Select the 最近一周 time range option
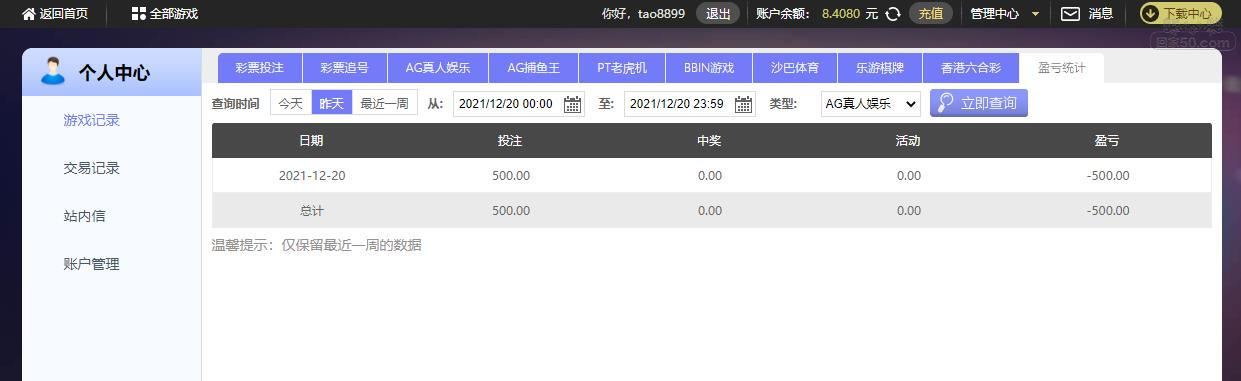This screenshot has width=1241, height=381. pyautogui.click(x=384, y=103)
